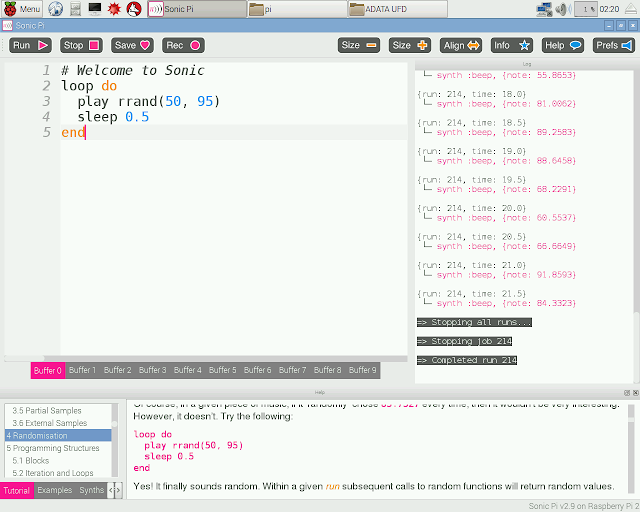Open the file manager taskbar icon
This screenshot has width=640, height=512.
(75, 9)
